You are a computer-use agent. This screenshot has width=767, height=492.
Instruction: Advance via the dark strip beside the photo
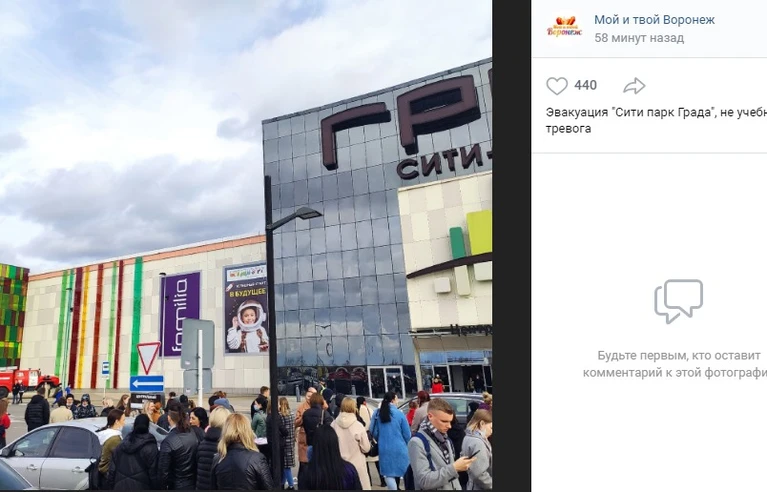click(511, 246)
